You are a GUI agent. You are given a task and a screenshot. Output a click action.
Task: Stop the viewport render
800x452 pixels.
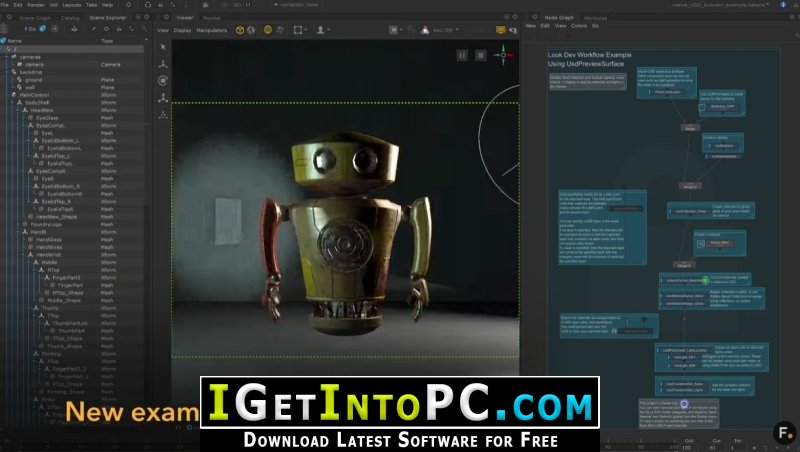pos(480,55)
